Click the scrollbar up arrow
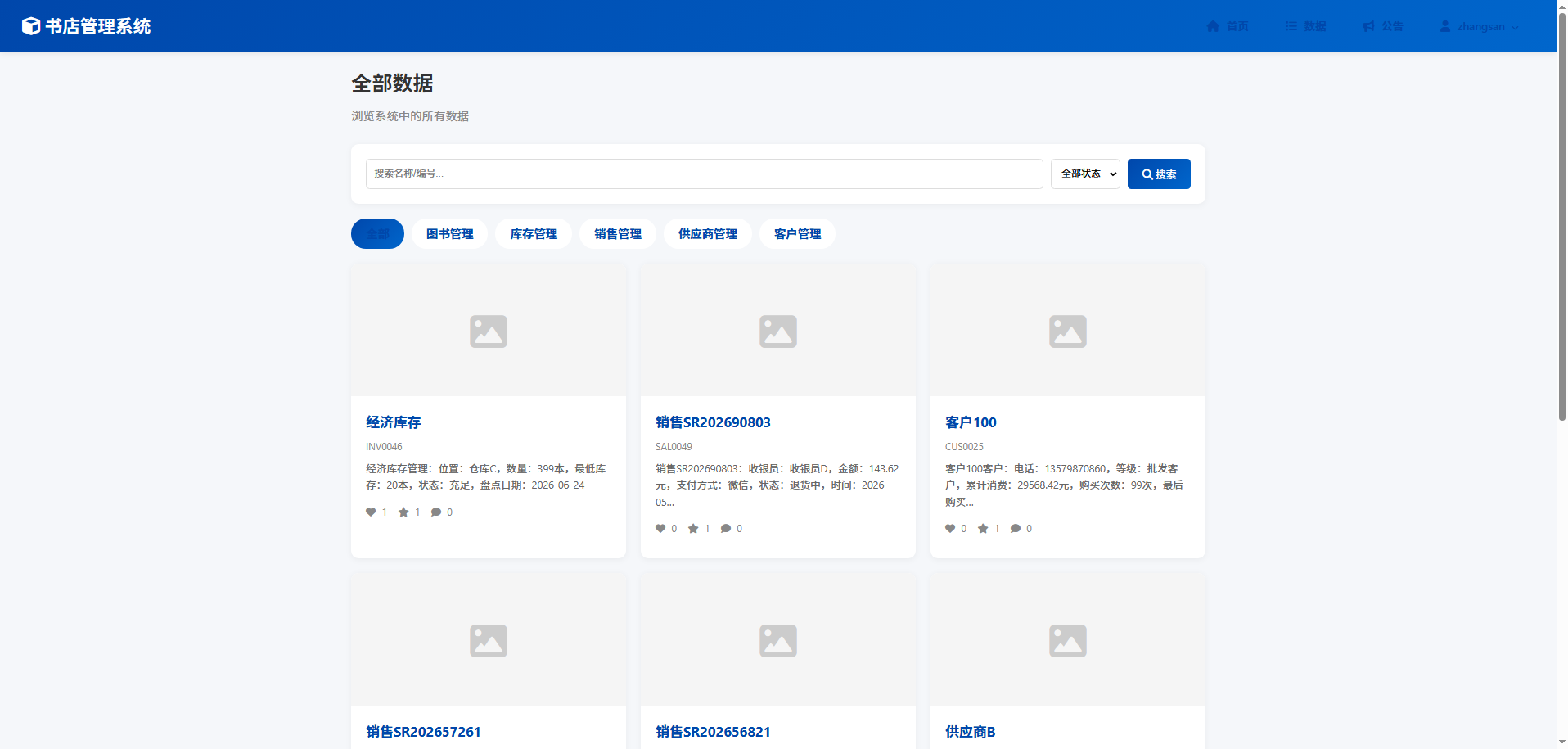 click(x=1561, y=6)
